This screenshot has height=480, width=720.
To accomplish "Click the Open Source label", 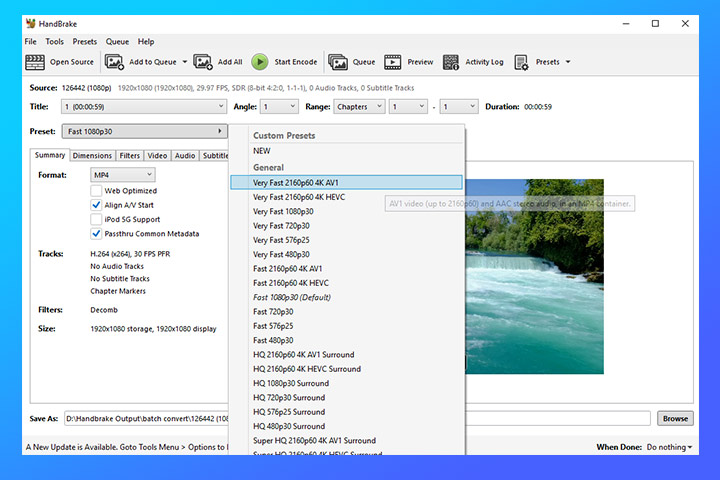I will tap(72, 62).
